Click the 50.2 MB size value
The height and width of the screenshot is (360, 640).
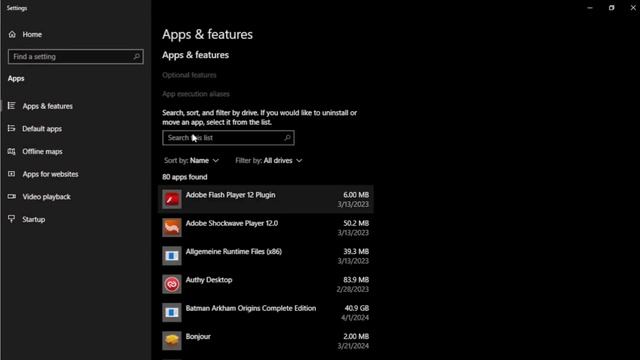point(356,223)
